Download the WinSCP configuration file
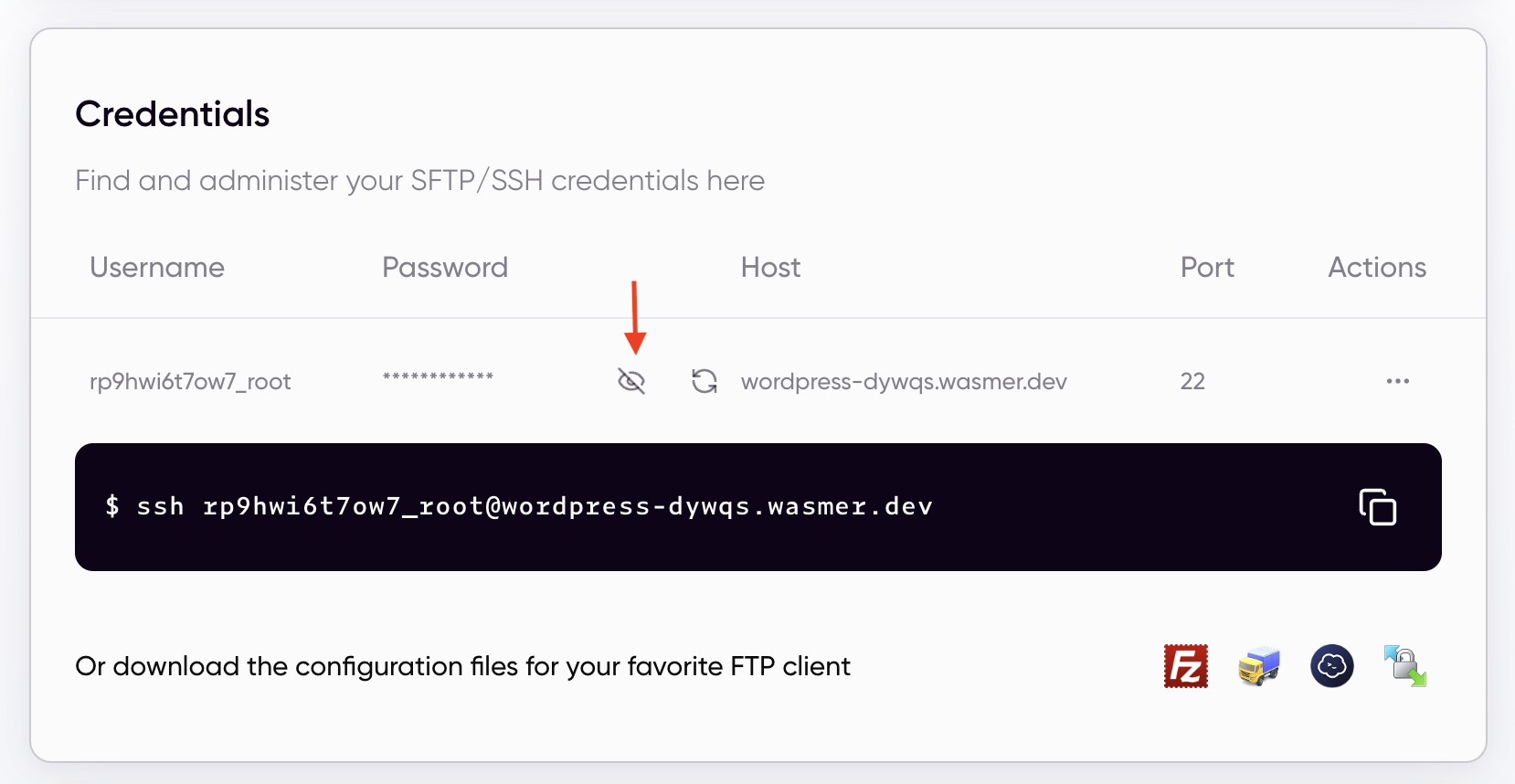The height and width of the screenshot is (784, 1515). 1404,666
